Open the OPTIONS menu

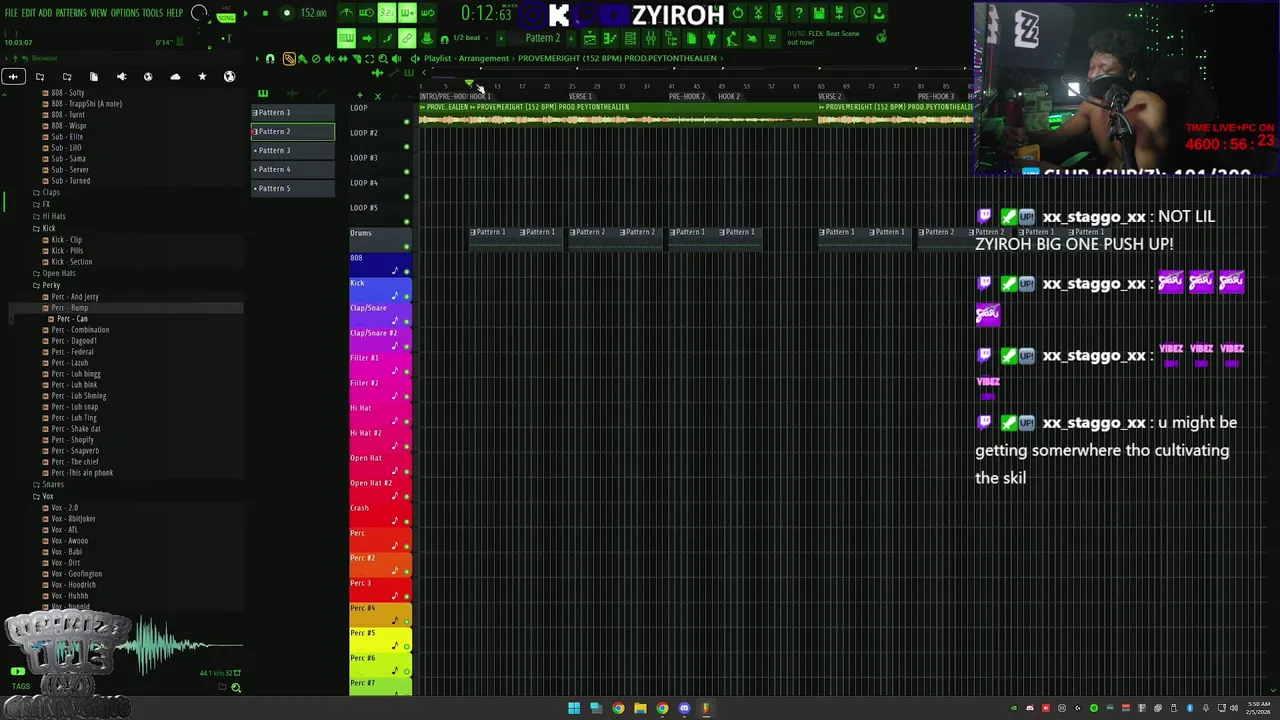[x=125, y=13]
